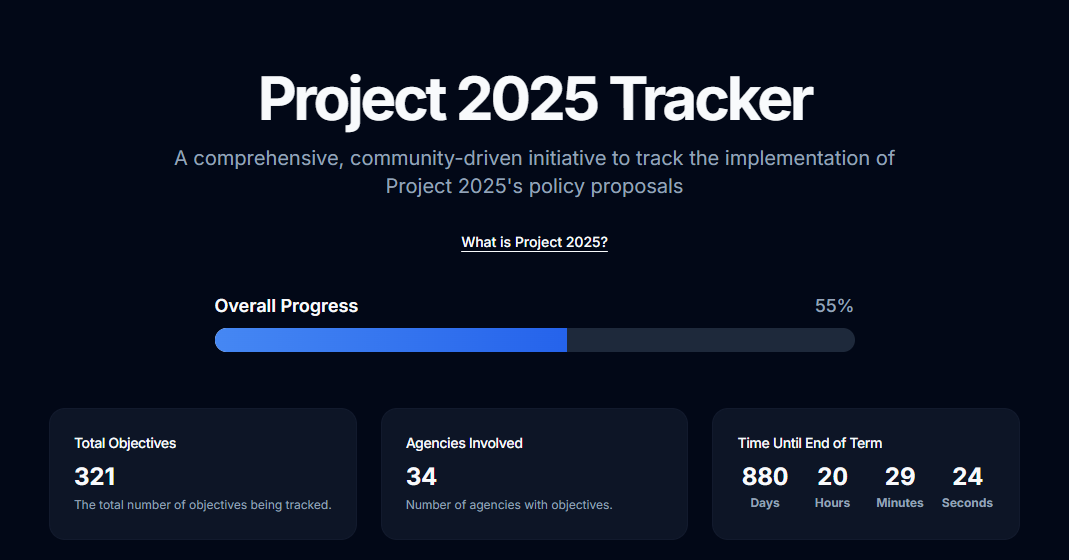This screenshot has height=560, width=1069.
Task: Select the 'Total Objectives' card title
Action: (125, 443)
